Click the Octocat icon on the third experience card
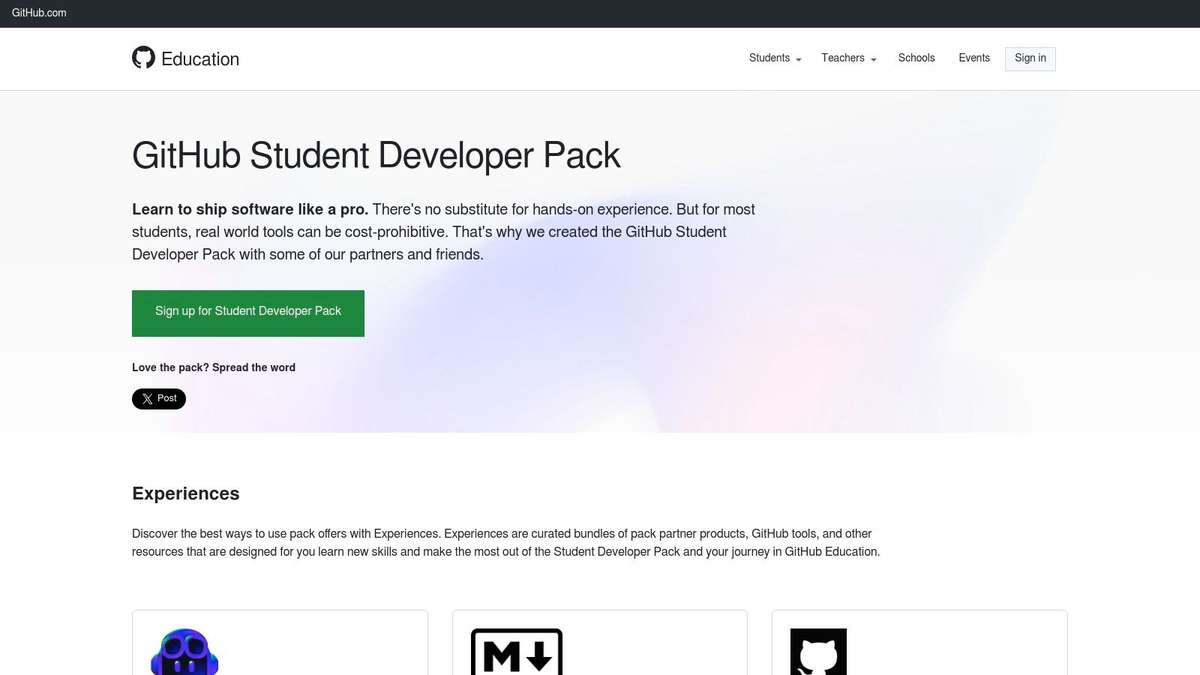 [x=820, y=654]
